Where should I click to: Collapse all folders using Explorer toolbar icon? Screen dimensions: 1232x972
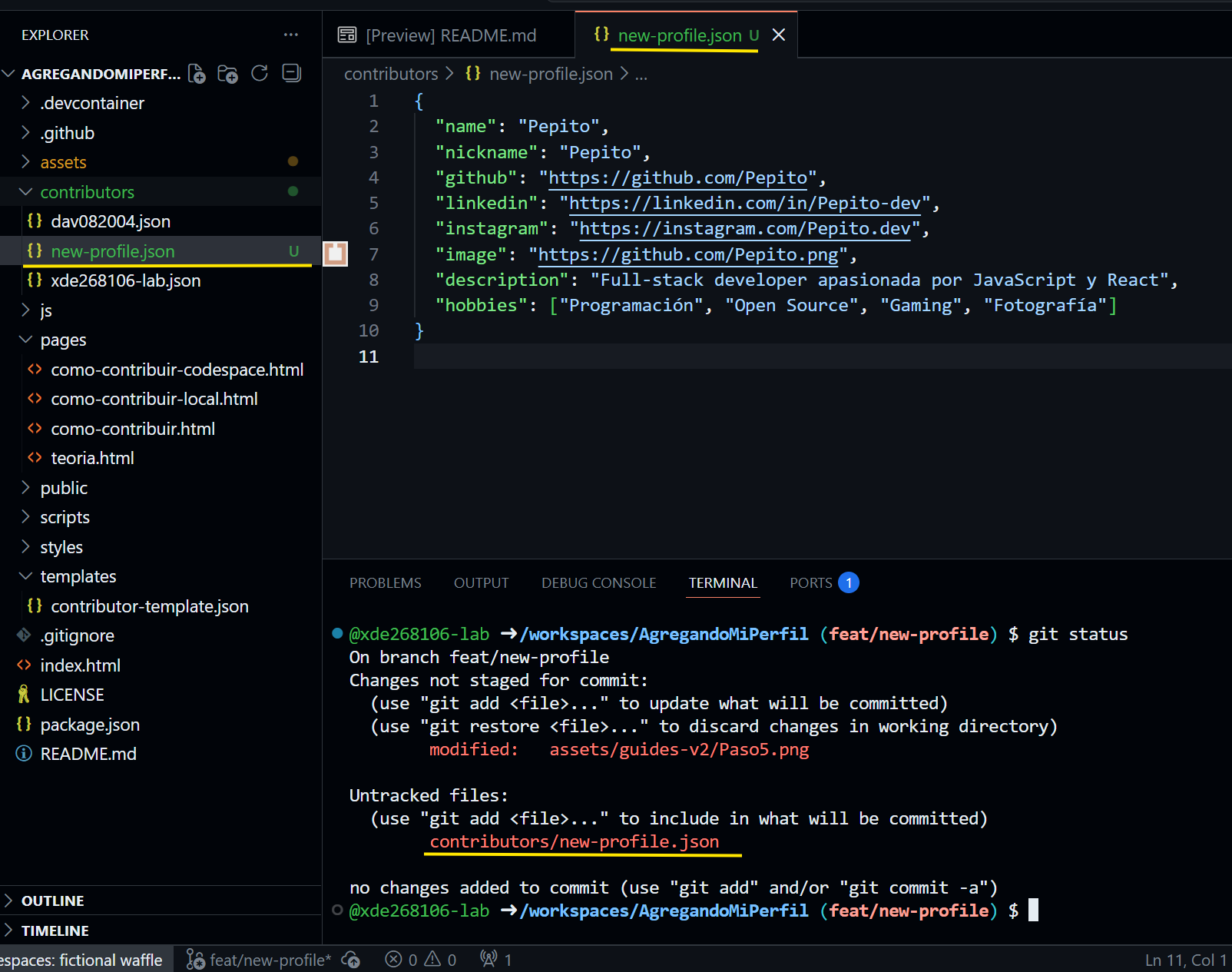coord(291,73)
